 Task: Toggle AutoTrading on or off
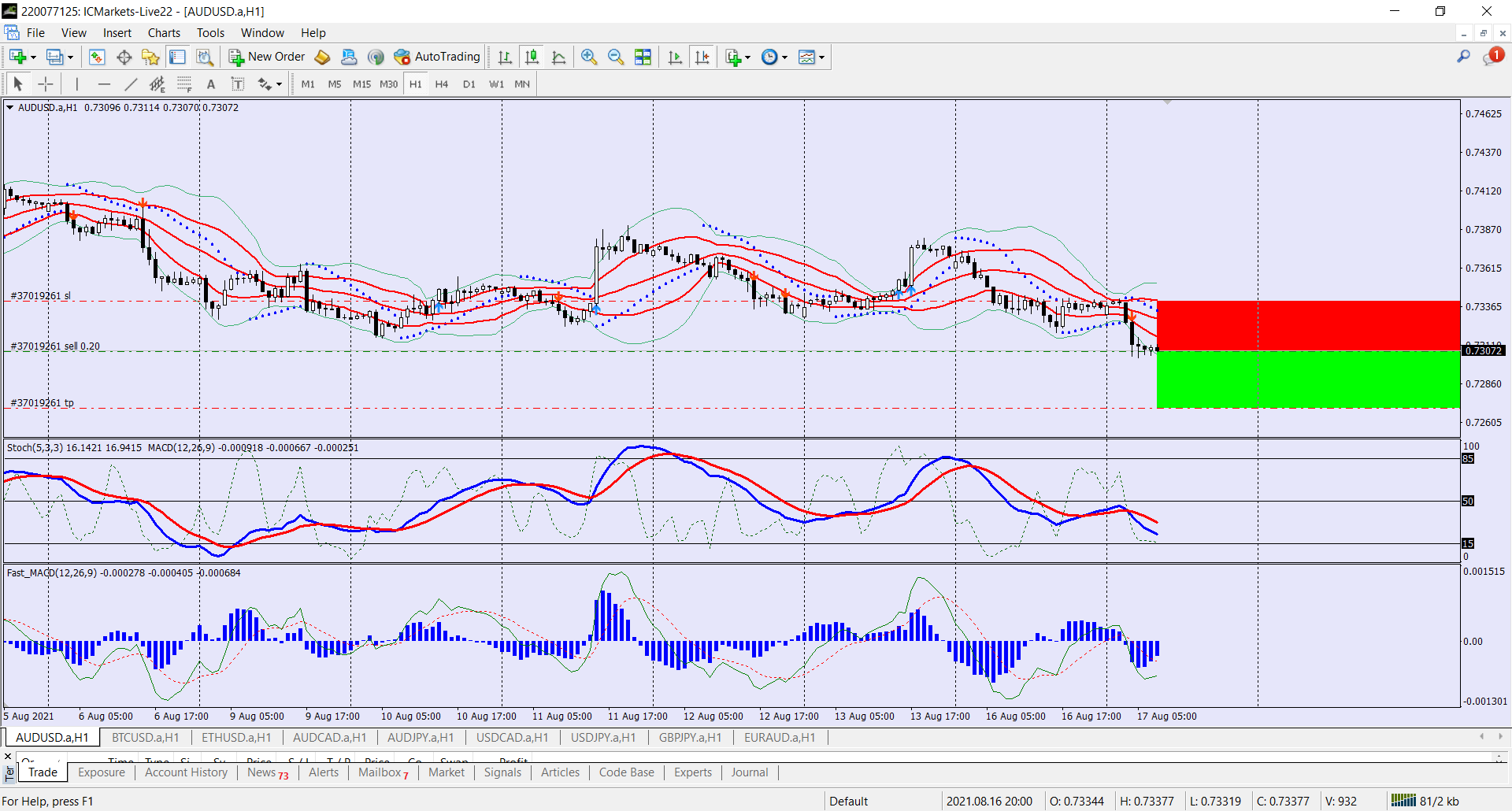point(438,57)
